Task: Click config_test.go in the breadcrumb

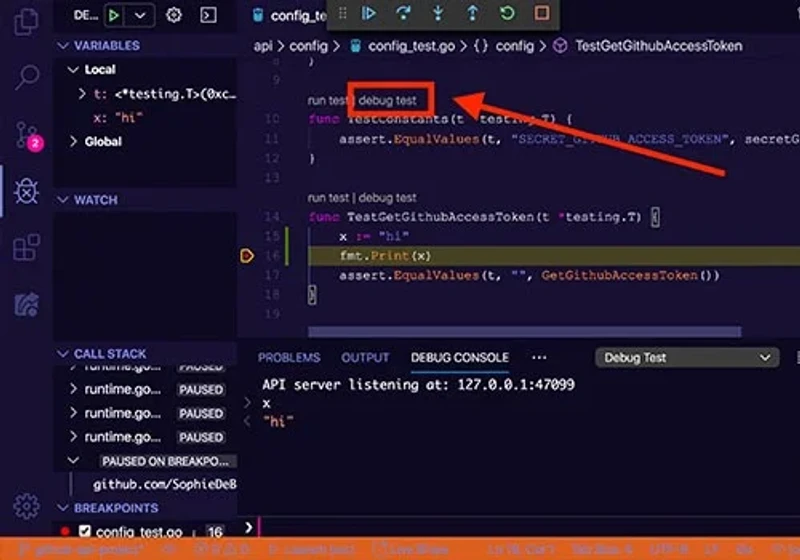Action: click(x=411, y=46)
